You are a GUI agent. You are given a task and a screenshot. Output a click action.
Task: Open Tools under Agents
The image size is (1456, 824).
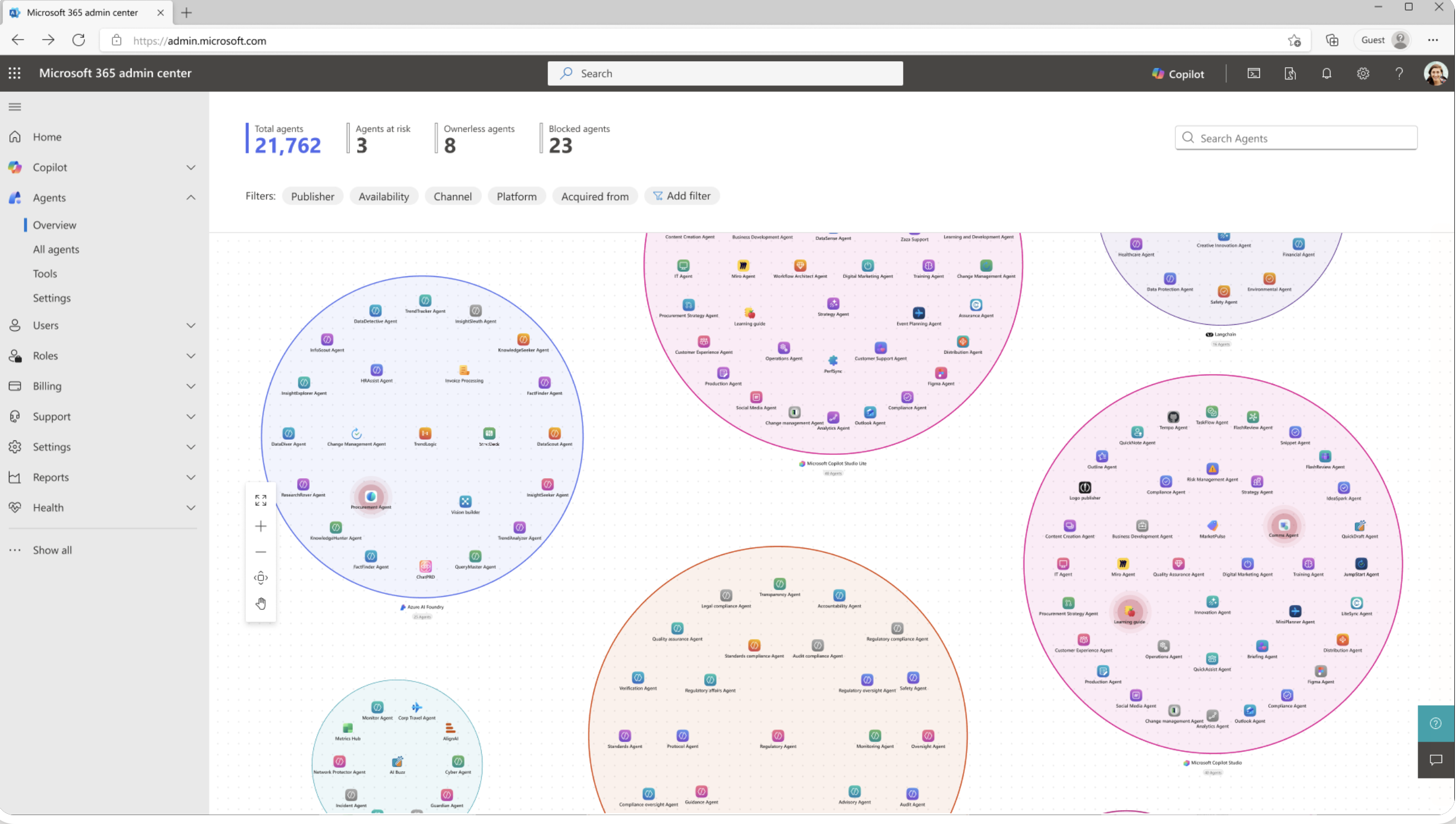pyautogui.click(x=44, y=274)
